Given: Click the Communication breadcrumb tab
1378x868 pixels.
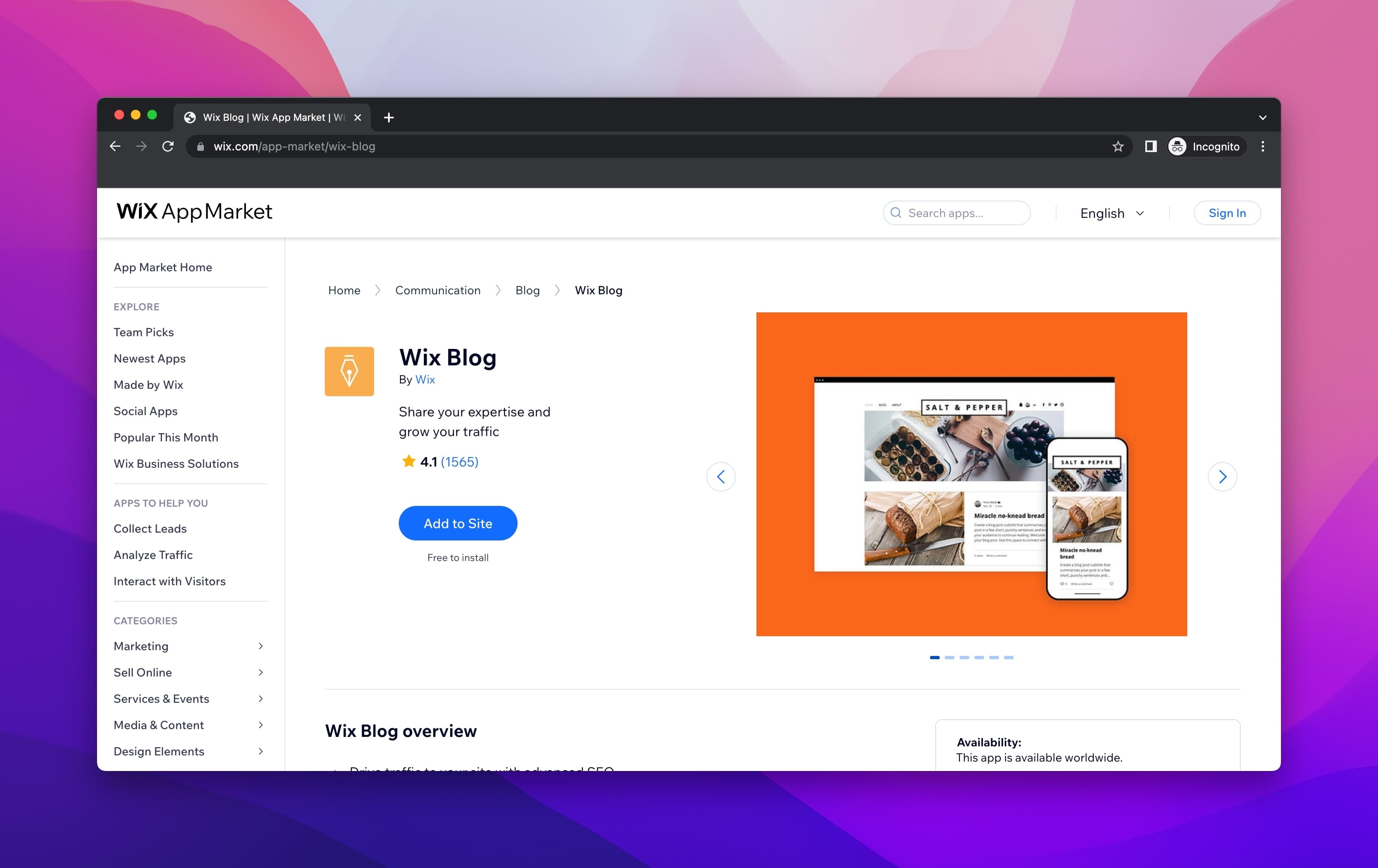Looking at the screenshot, I should (438, 290).
